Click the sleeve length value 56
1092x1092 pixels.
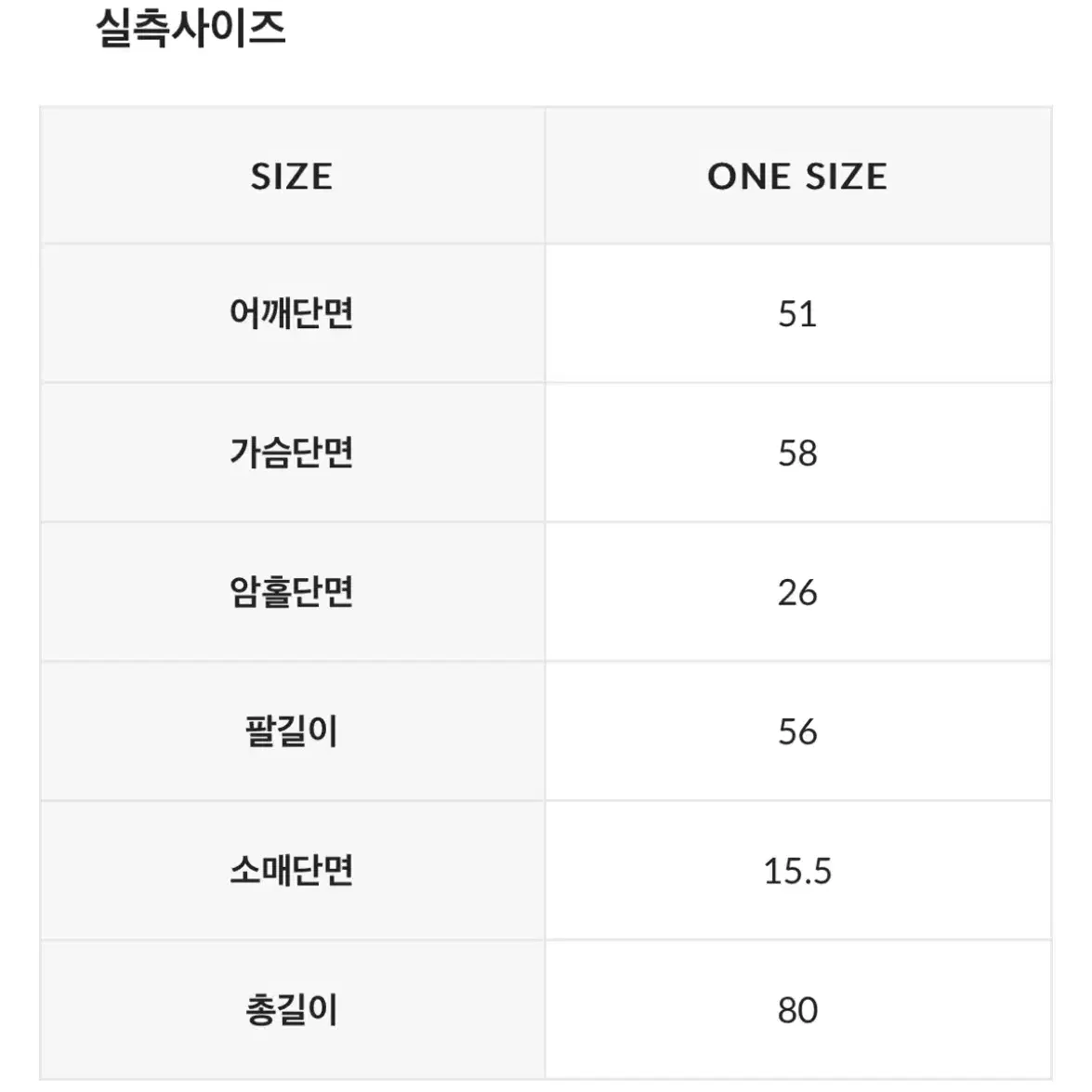pyautogui.click(x=797, y=731)
